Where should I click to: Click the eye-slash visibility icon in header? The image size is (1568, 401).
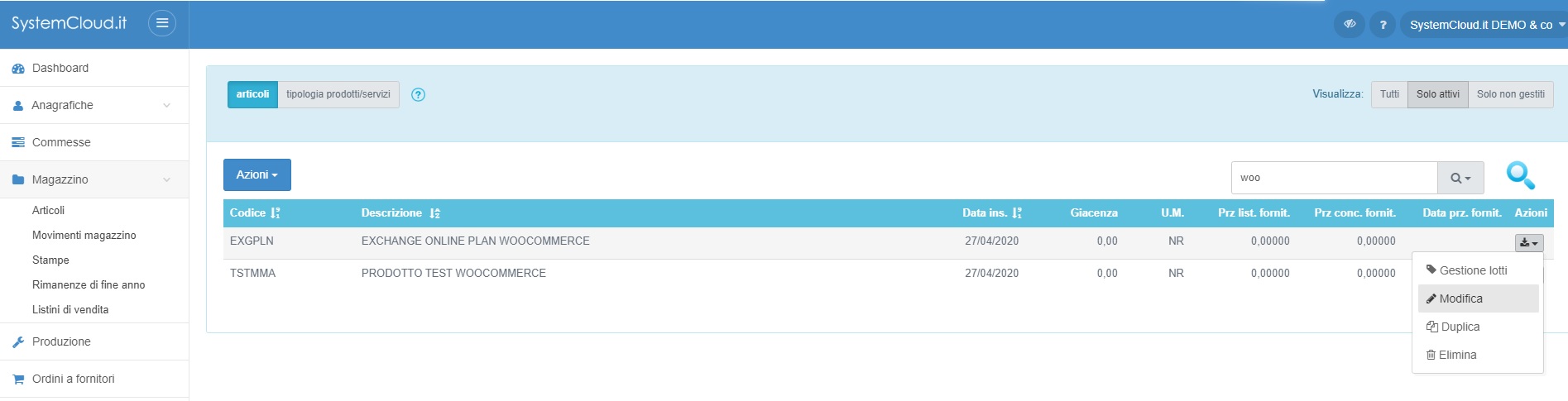coord(1349,24)
